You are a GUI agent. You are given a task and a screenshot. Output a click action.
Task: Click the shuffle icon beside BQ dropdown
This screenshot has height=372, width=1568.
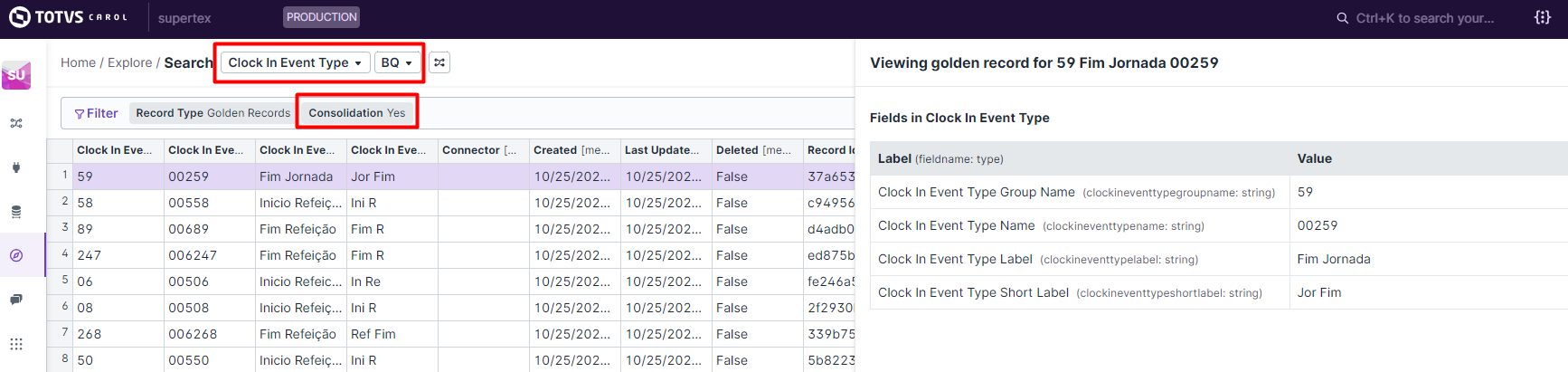[439, 62]
